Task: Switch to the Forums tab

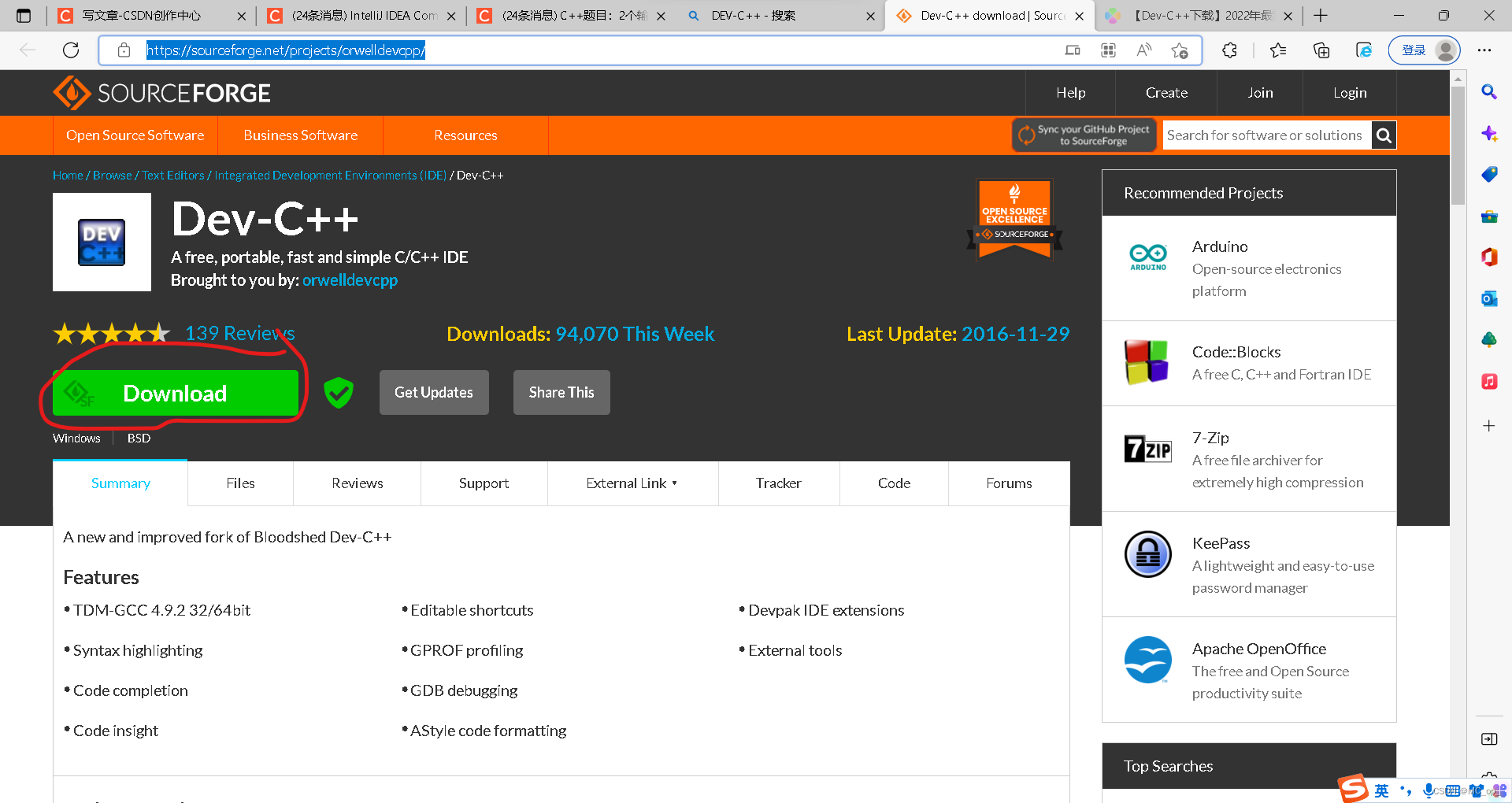Action: click(x=1009, y=483)
